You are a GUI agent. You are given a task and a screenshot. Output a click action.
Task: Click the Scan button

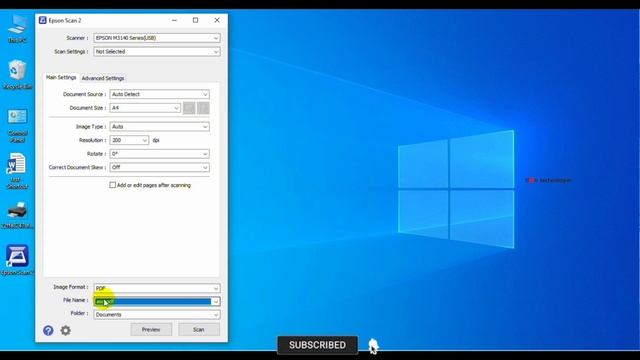pos(199,329)
